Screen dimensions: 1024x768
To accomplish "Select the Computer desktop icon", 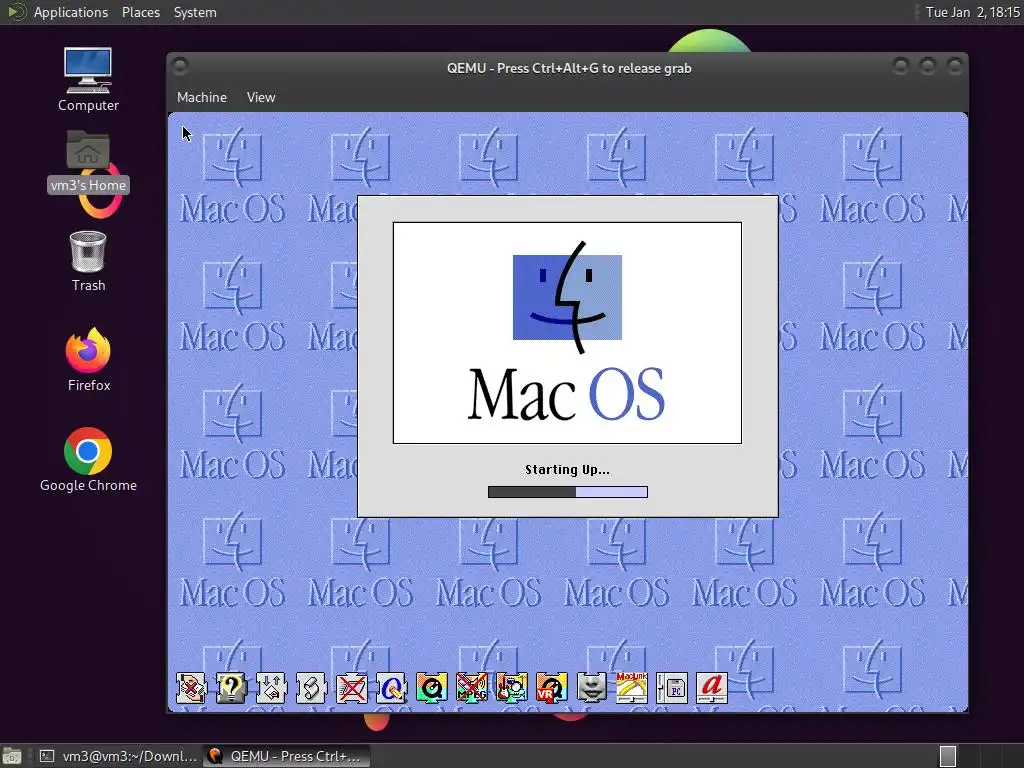I will (x=88, y=80).
